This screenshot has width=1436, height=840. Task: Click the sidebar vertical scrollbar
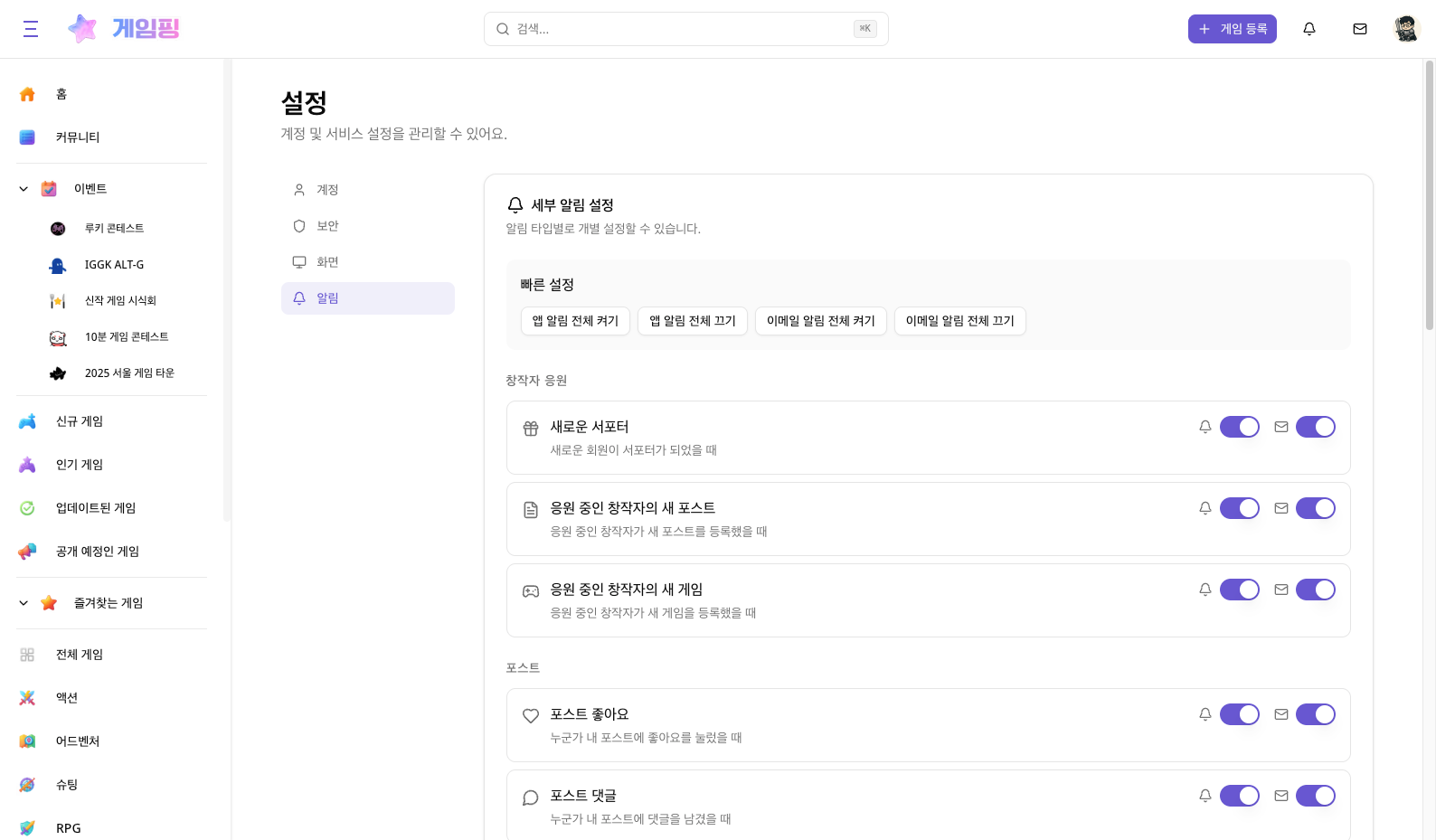click(x=227, y=289)
